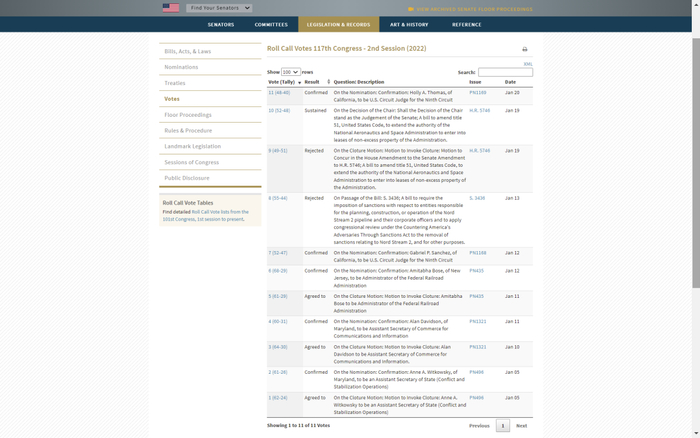
Task: Open PN1321 link in Jan 11 row
Action: [x=478, y=321]
